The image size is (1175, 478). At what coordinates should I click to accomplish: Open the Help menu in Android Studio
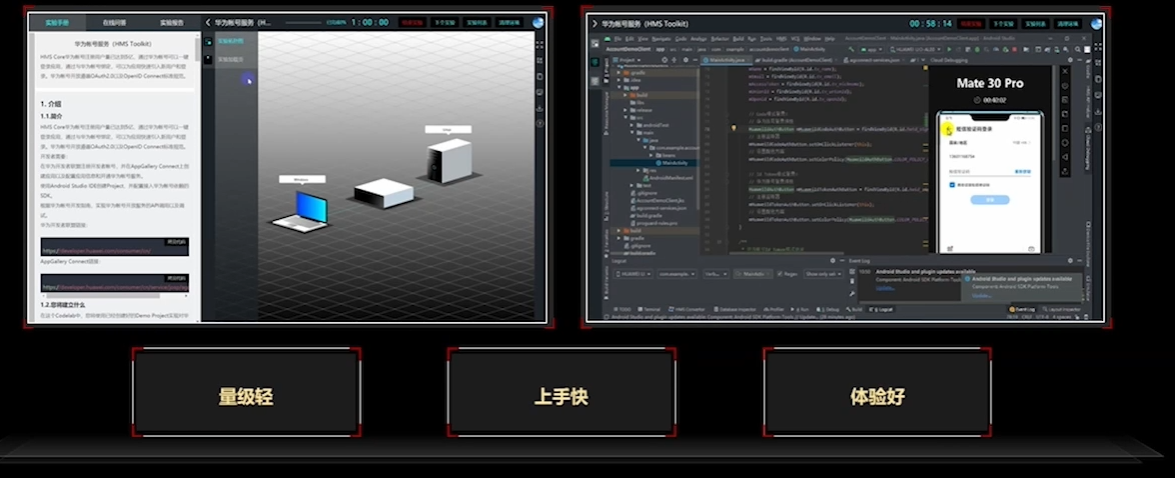point(830,38)
